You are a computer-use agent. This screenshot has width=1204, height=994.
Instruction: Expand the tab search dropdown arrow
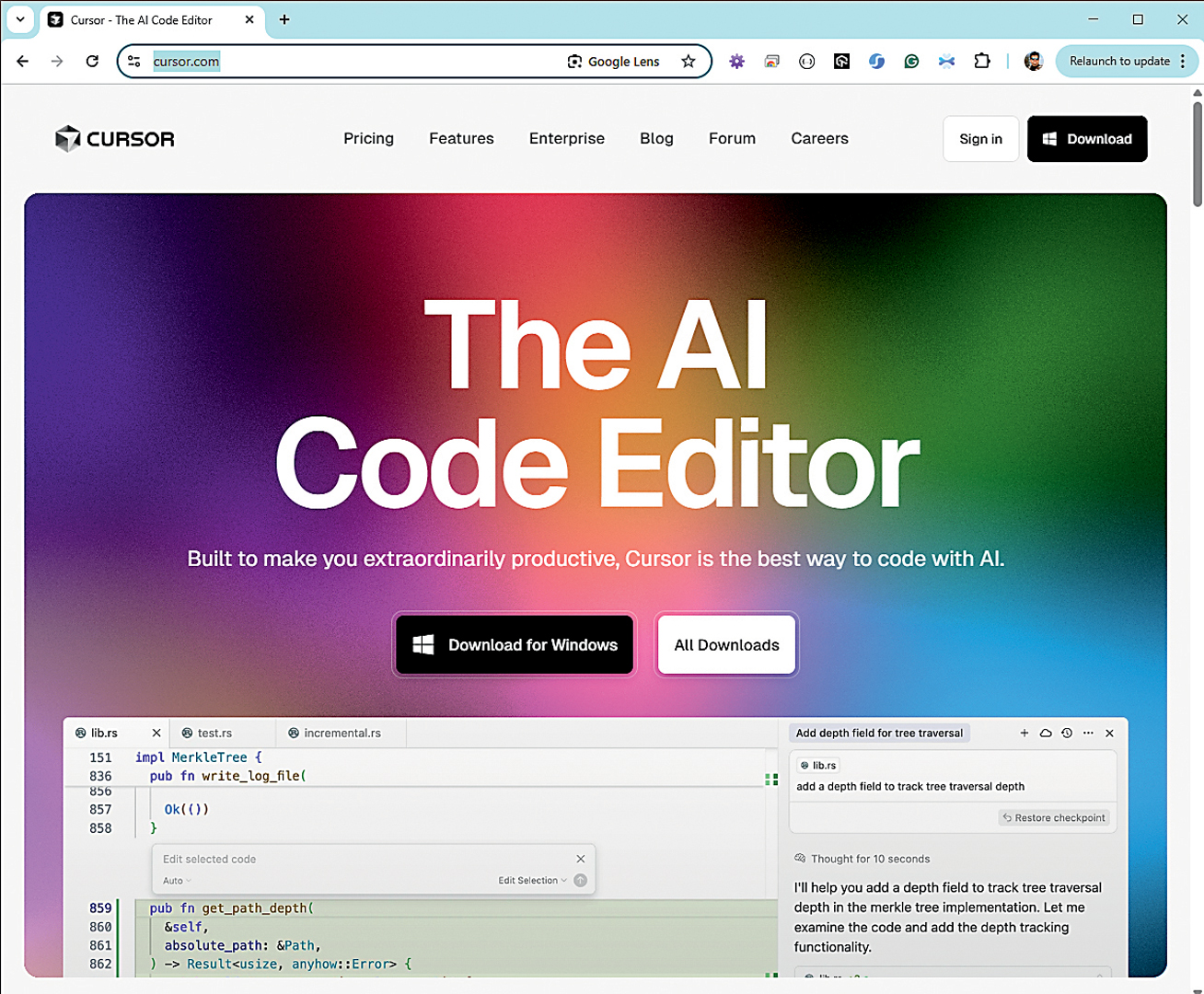coord(19,19)
